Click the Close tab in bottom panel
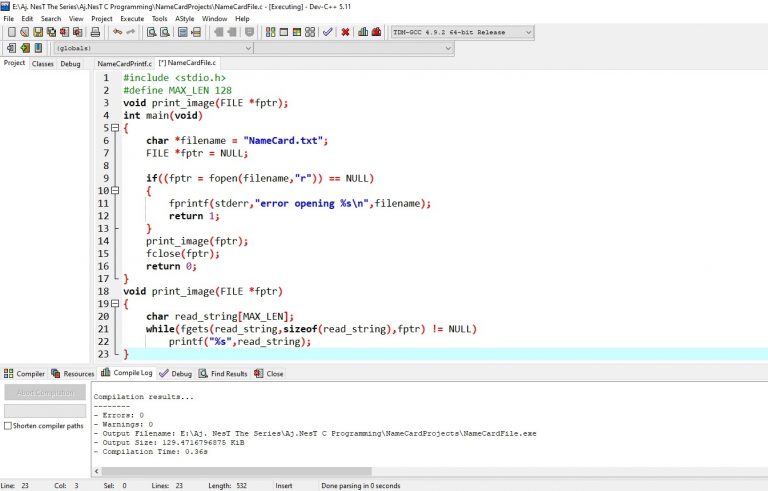This screenshot has width=768, height=491. coord(269,374)
